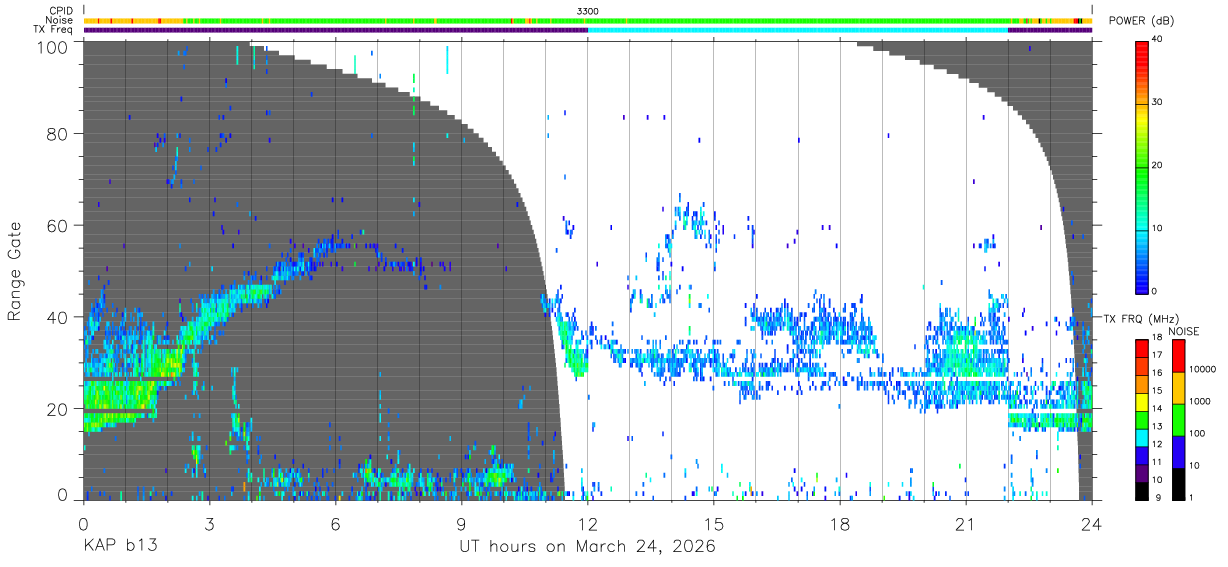Image resolution: width=1228 pixels, height=567 pixels.
Task: Select the yellow 1000–10000 noise legend block
Action: pos(1179,387)
